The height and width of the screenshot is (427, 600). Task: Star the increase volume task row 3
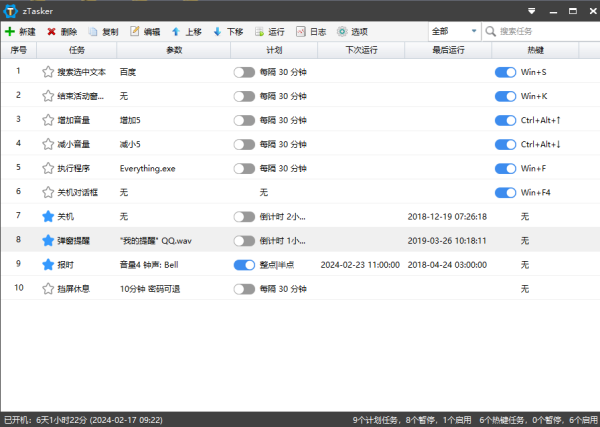pyautogui.click(x=48, y=120)
